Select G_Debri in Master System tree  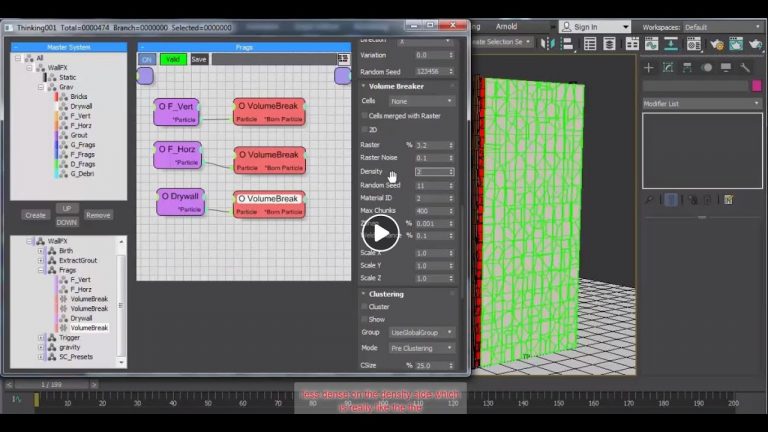coord(82,174)
